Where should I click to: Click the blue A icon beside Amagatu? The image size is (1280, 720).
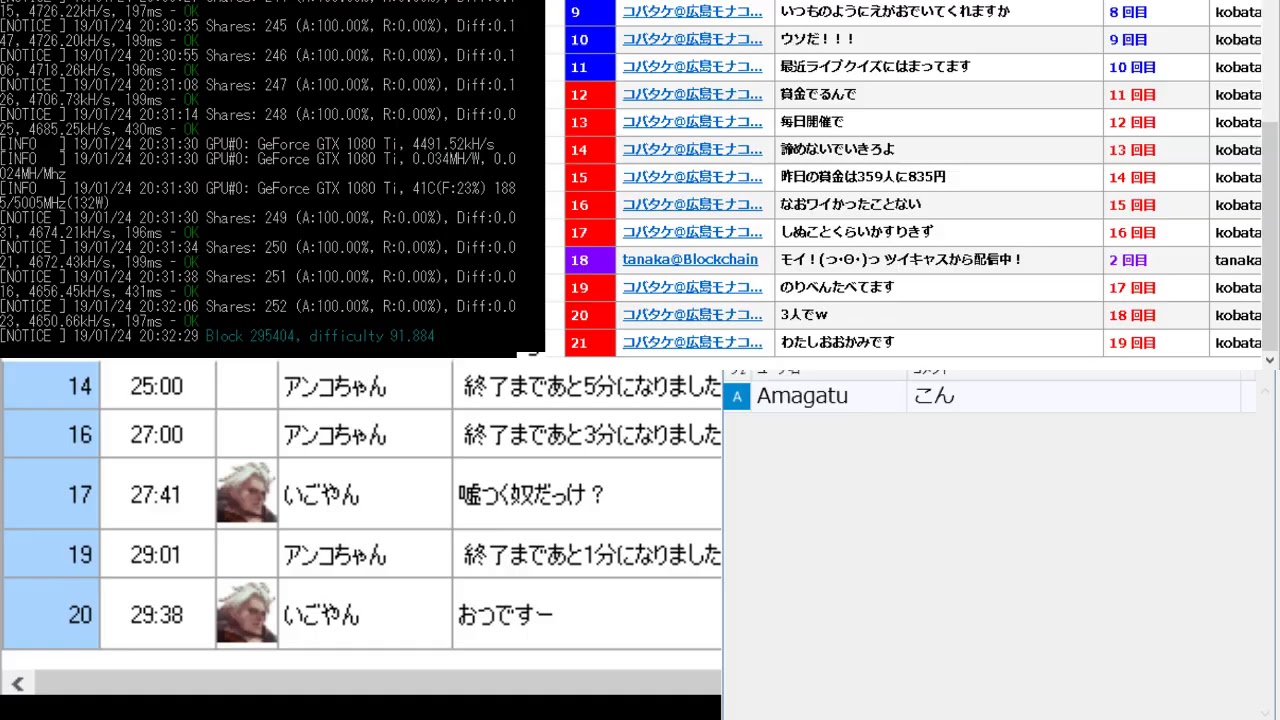737,396
